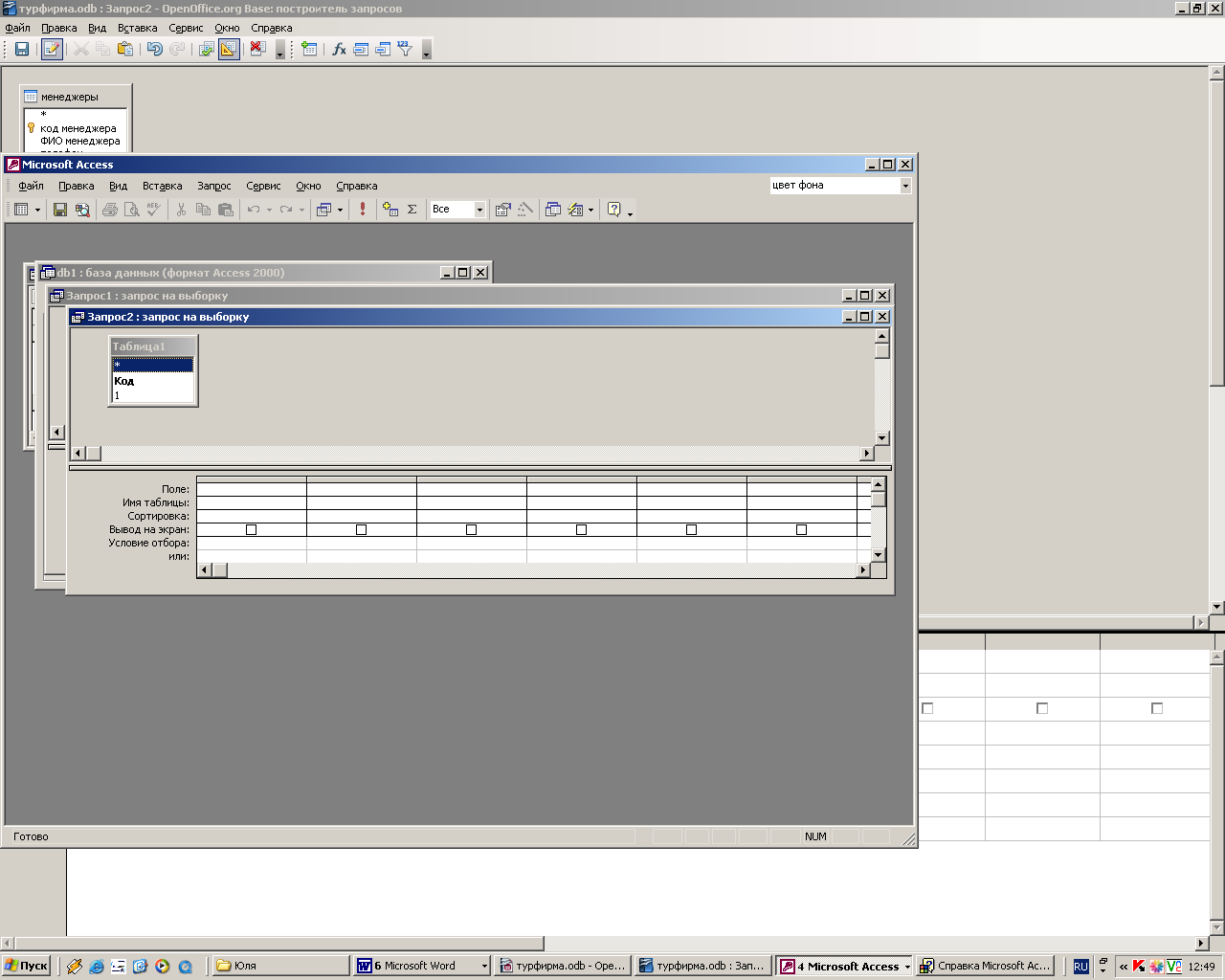Toggle Distinct Values funnel icon in OpenOffice

coord(406,49)
